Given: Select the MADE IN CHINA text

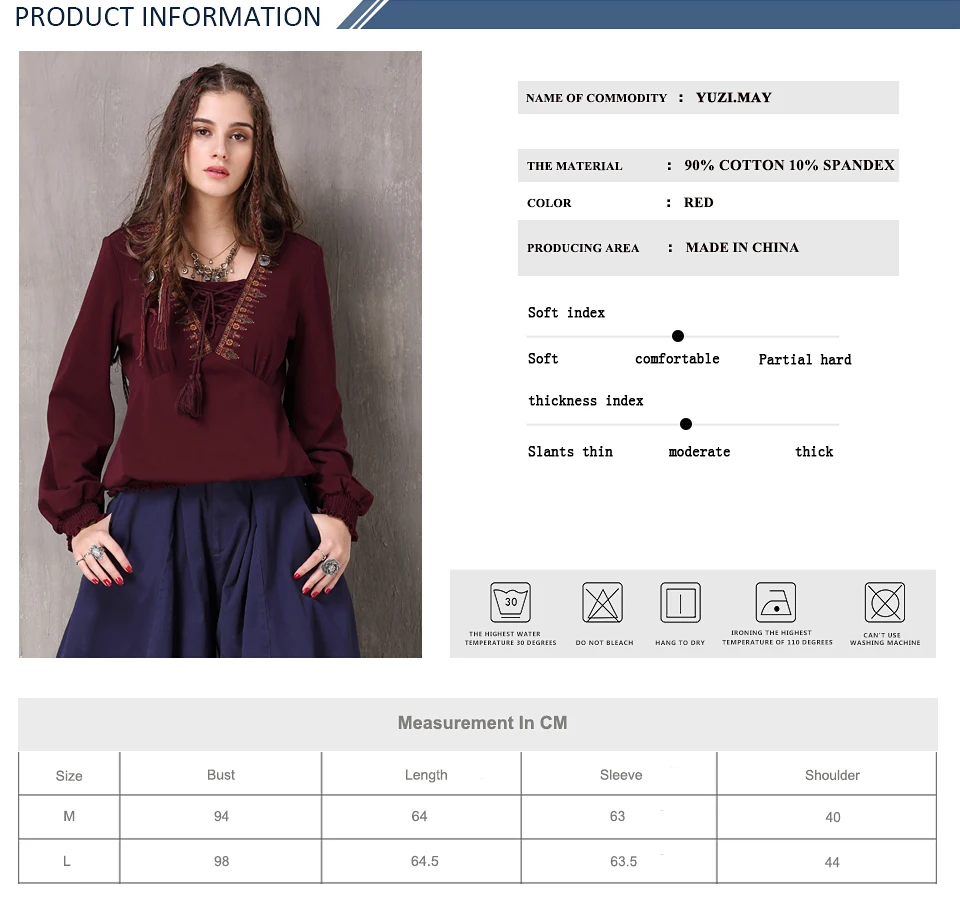Looking at the screenshot, I should [x=742, y=247].
